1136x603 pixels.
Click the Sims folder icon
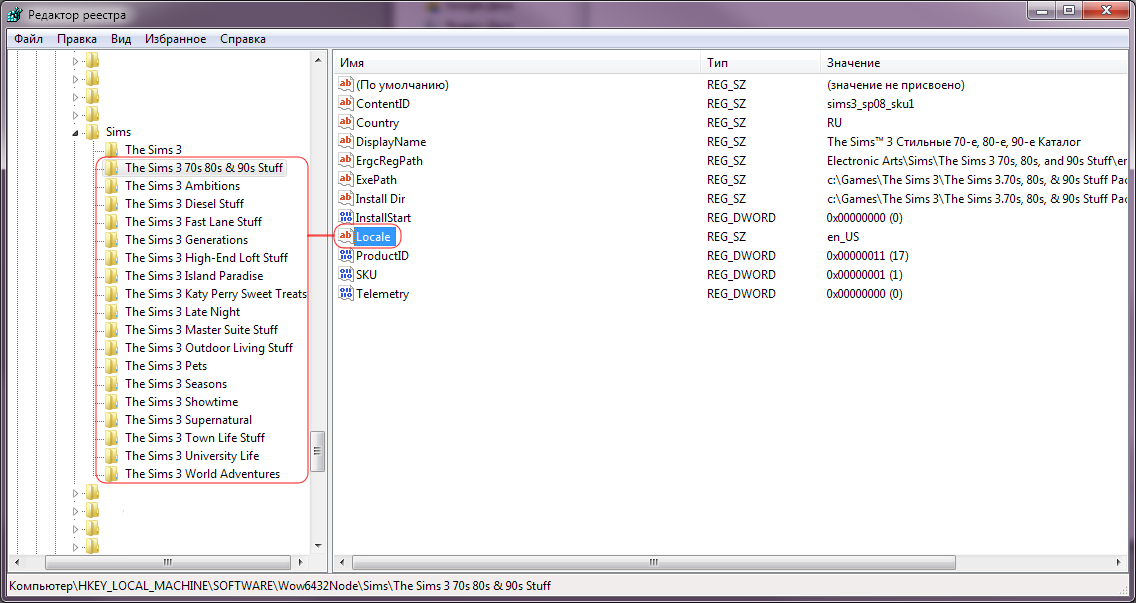[92, 132]
